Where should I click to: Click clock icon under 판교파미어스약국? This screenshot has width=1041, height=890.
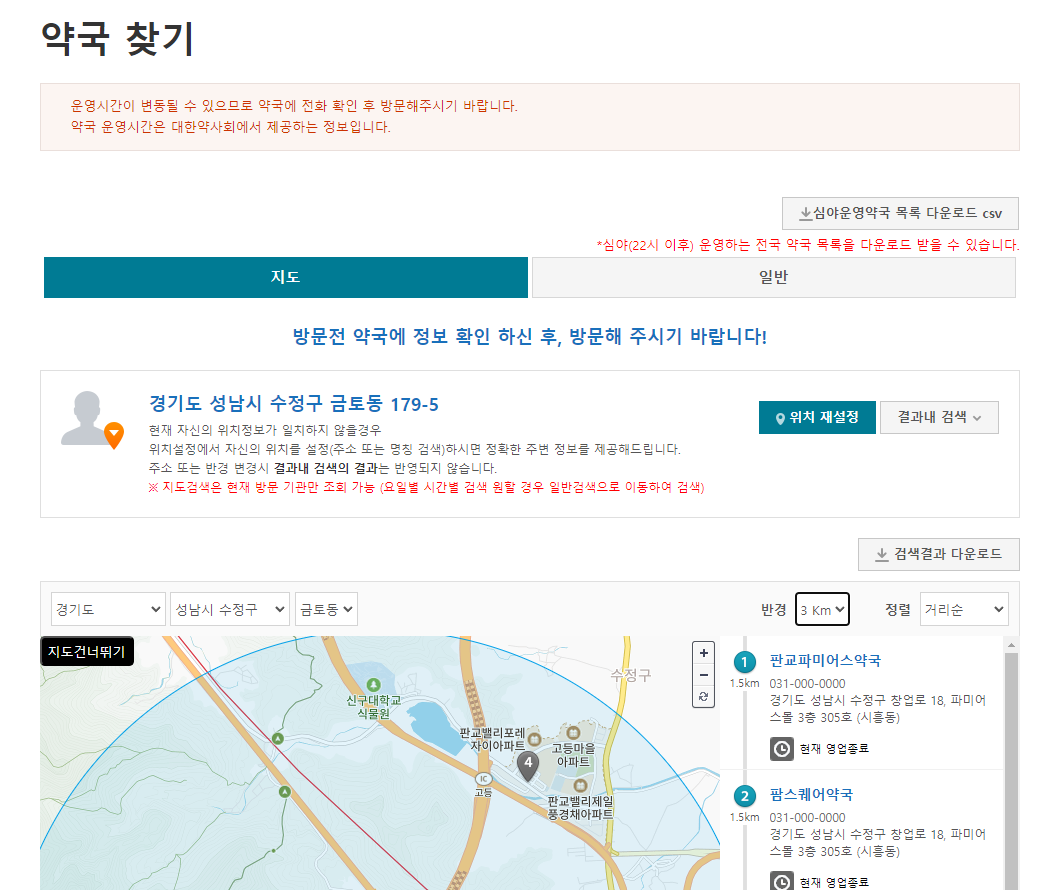coord(782,749)
